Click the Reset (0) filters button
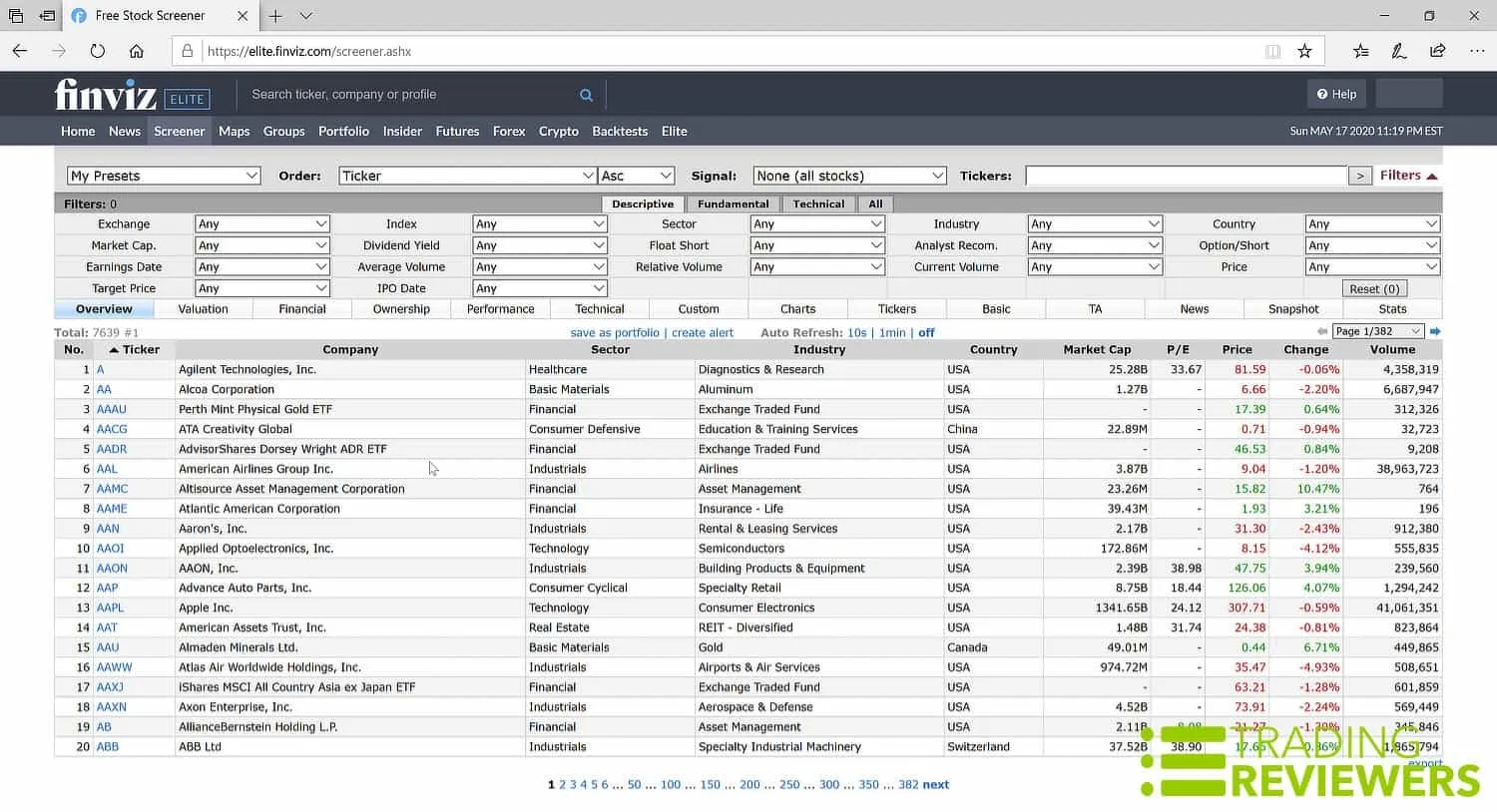Image resolution: width=1497 pixels, height=812 pixels. tap(1374, 288)
